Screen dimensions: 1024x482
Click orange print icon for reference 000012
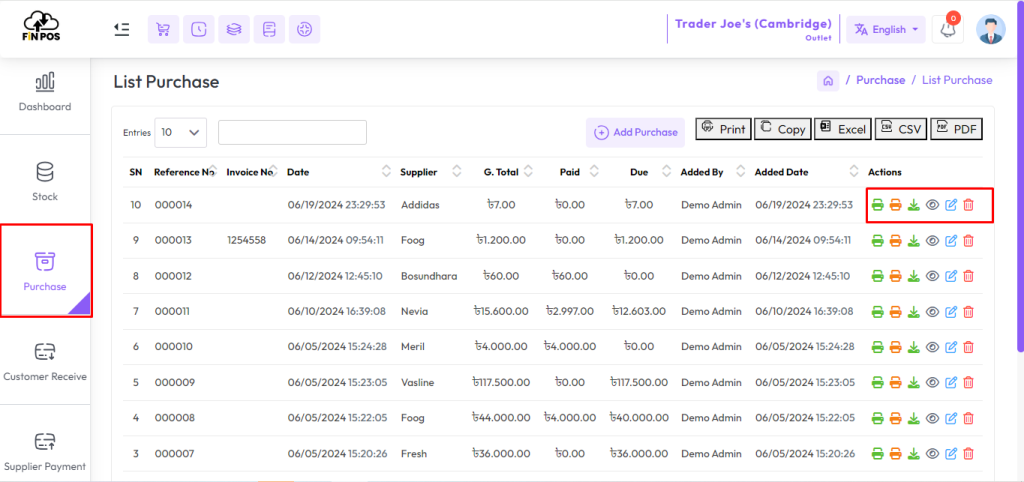pos(895,276)
